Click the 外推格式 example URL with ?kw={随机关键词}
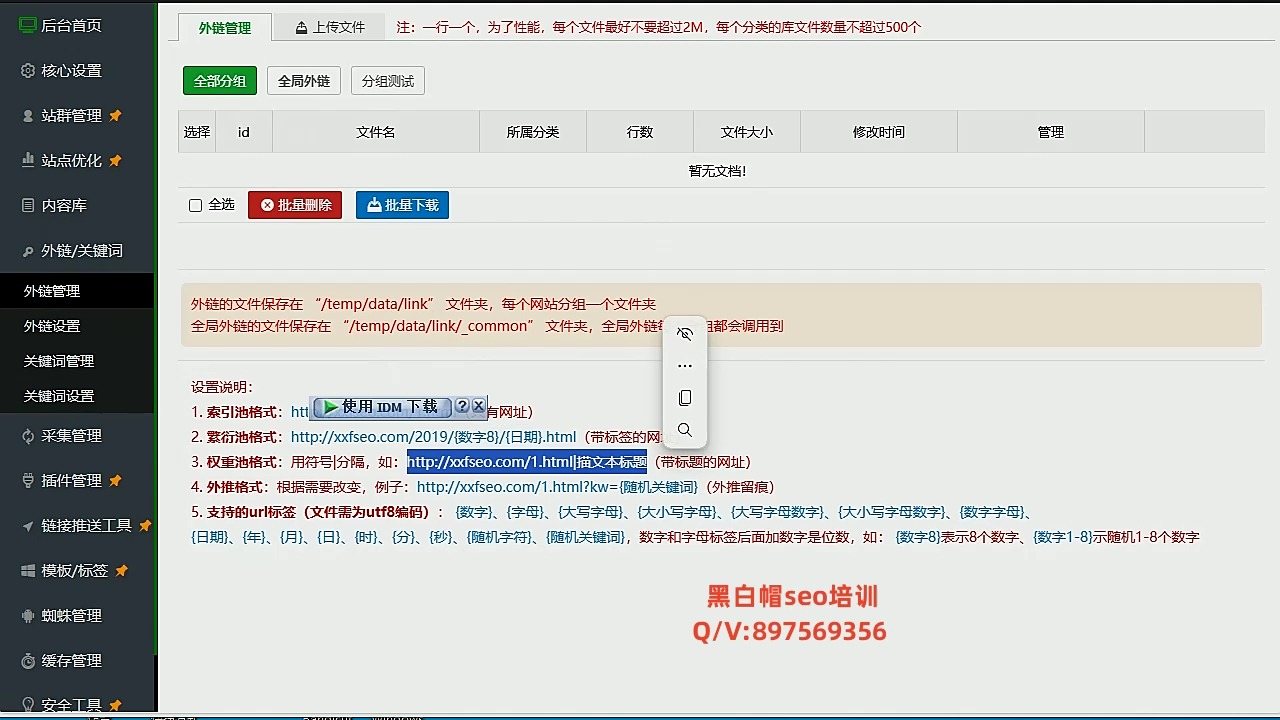The width and height of the screenshot is (1280, 720). (558, 487)
